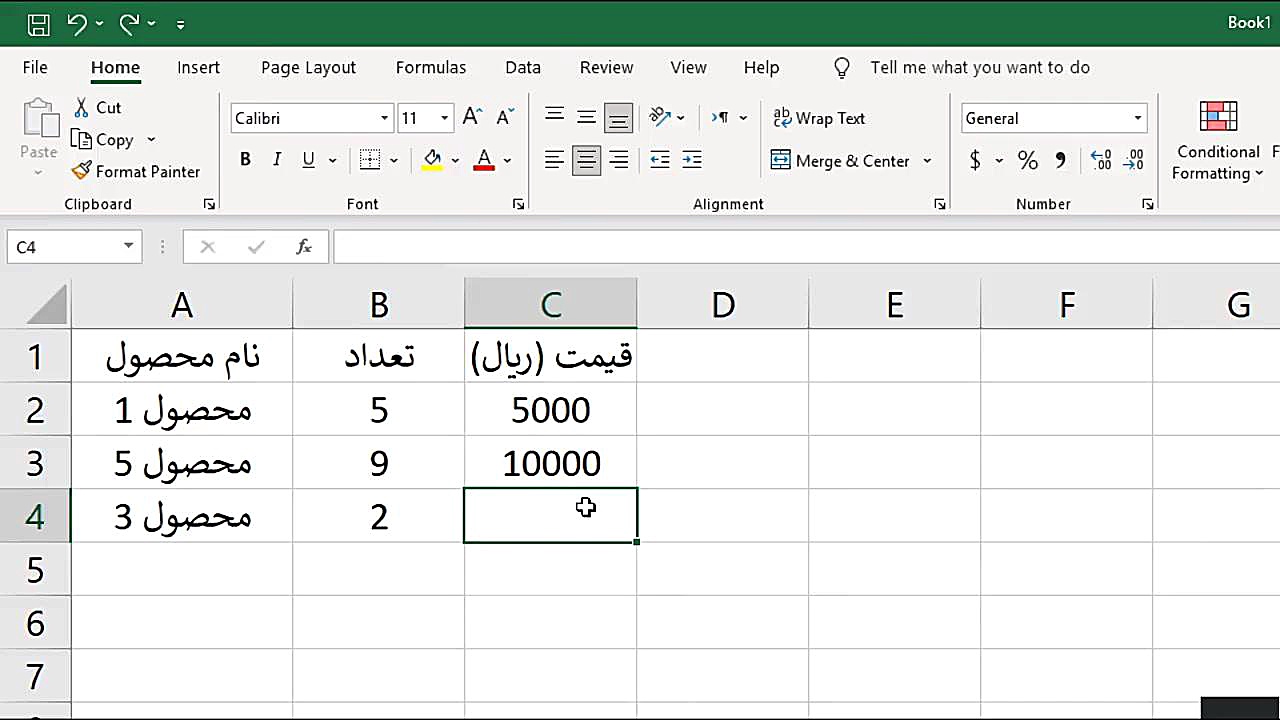Image resolution: width=1280 pixels, height=720 pixels.
Task: Open Customize Quick Access Toolbar menu
Action: point(180,24)
